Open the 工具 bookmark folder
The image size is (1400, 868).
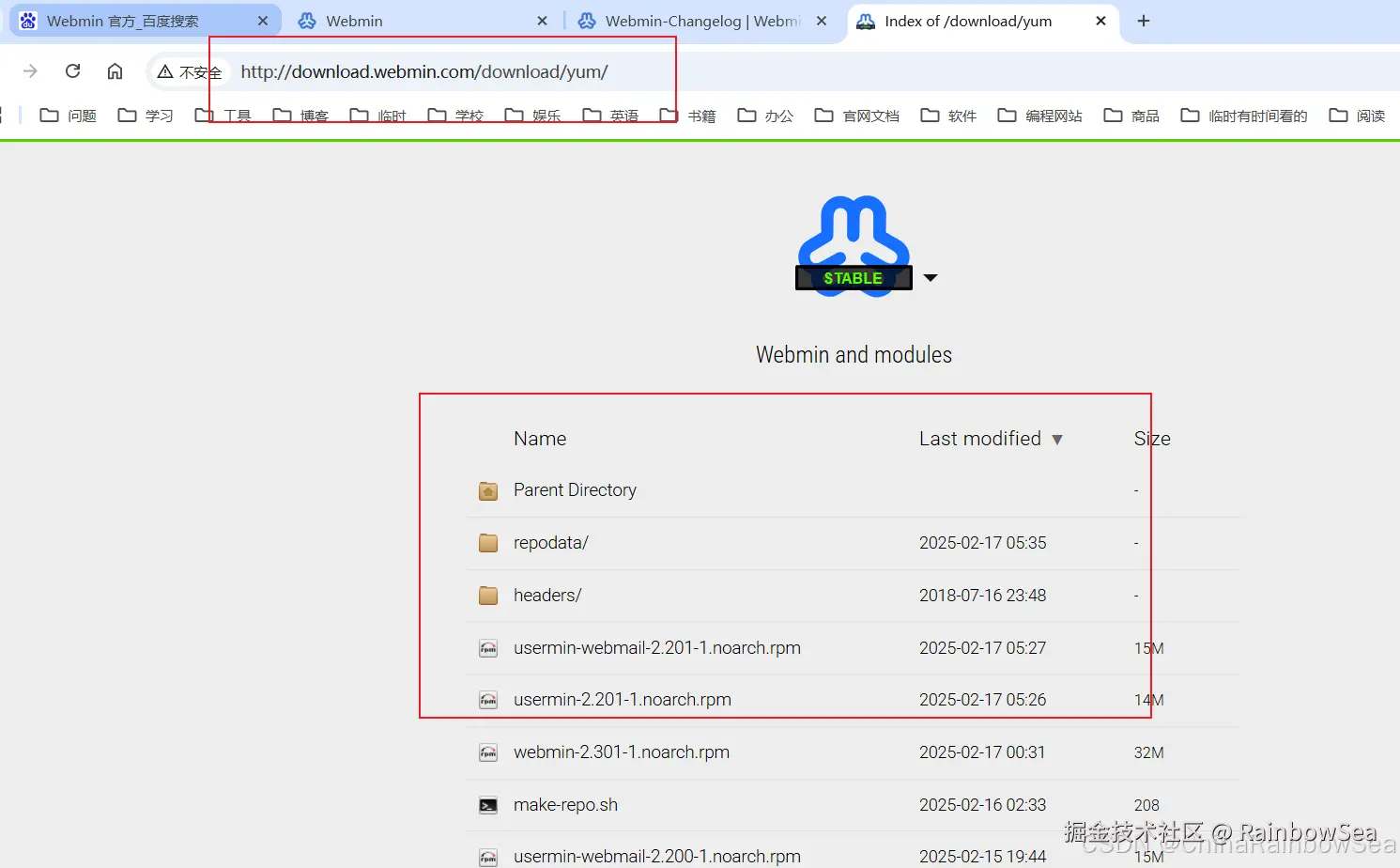pyautogui.click(x=223, y=116)
